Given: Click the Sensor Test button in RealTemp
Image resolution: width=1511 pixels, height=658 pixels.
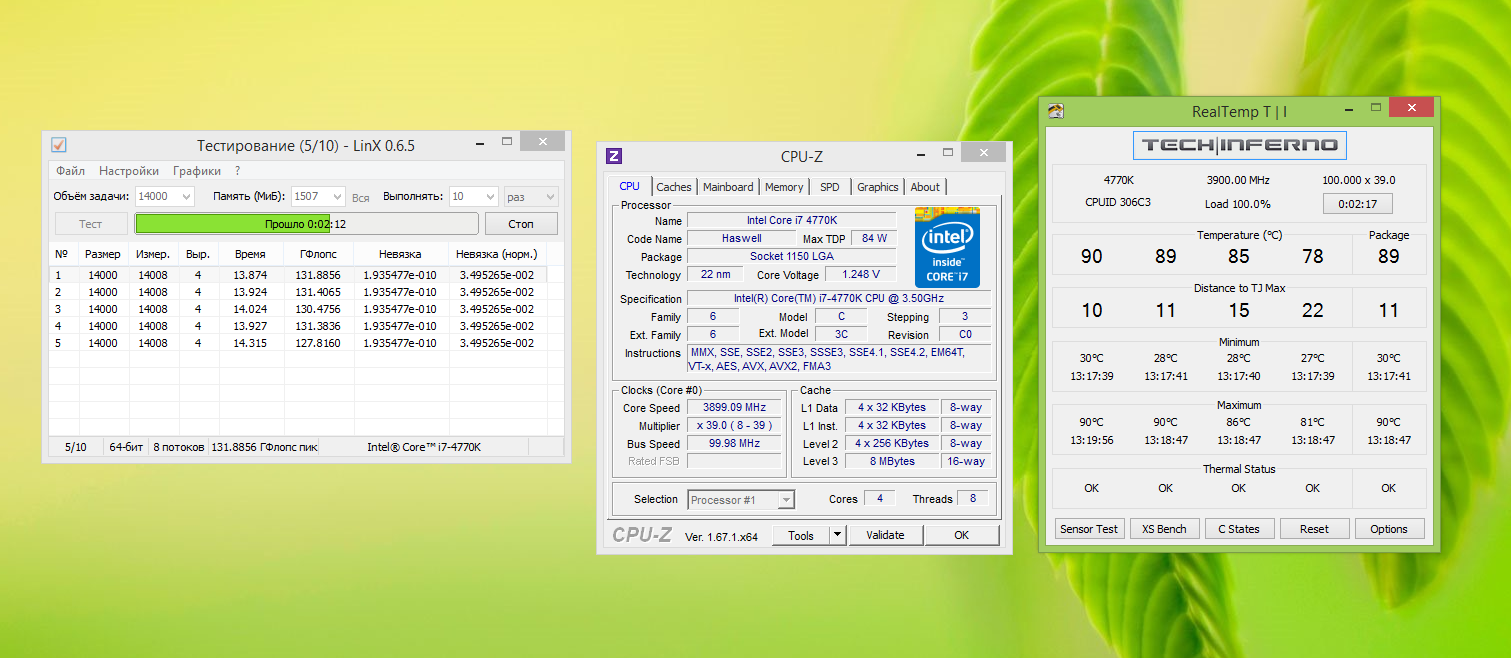Looking at the screenshot, I should pos(1090,529).
